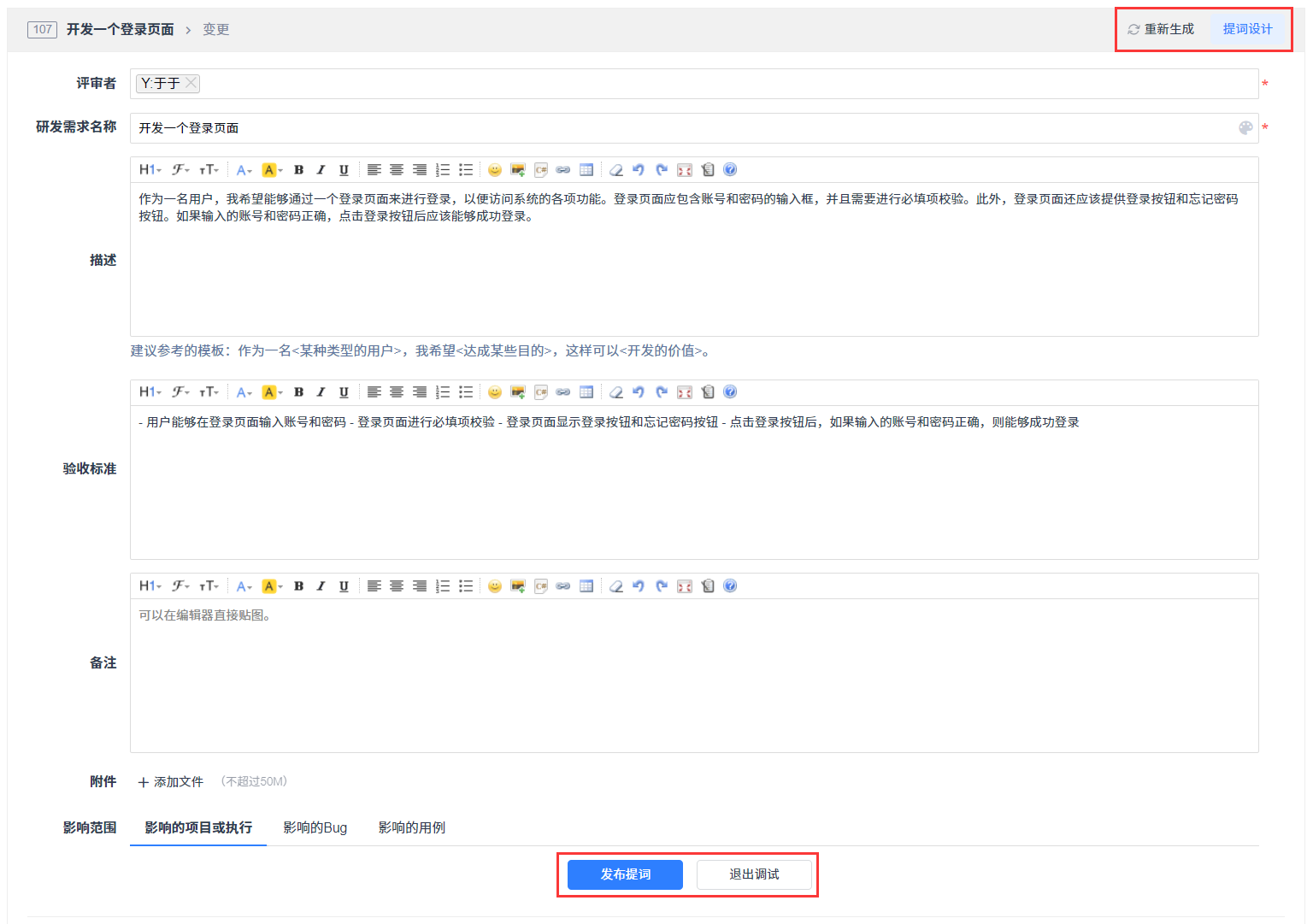Image resolution: width=1313 pixels, height=924 pixels.
Task: Switch to 影响的Bug tab
Action: coord(315,827)
